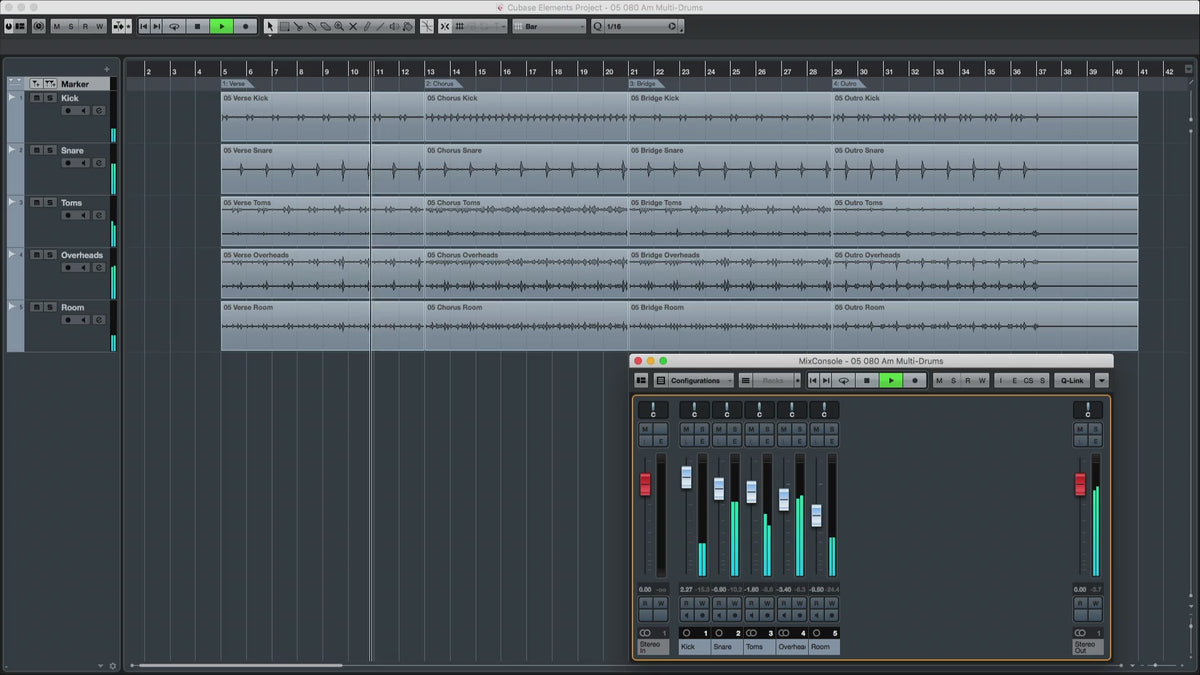Open the 1/16 quantize preset dropdown
Image resolution: width=1200 pixels, height=675 pixels.
[x=640, y=26]
